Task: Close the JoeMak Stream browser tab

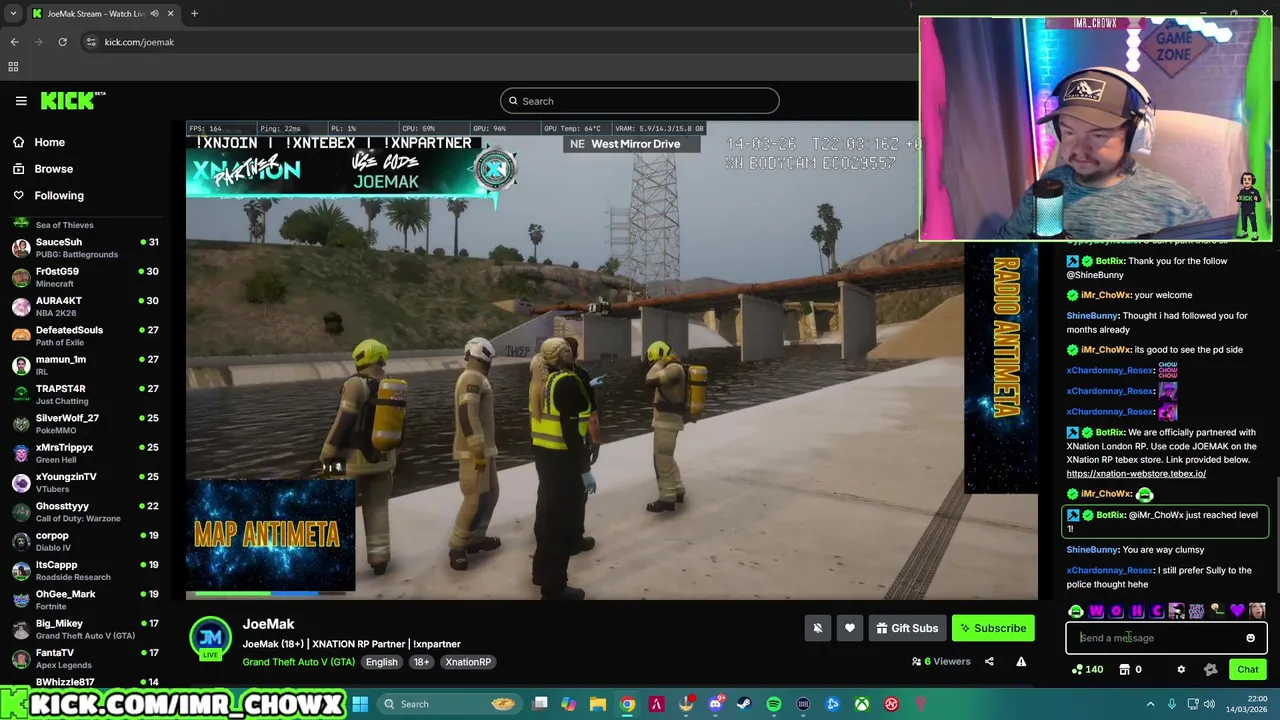Action: click(x=170, y=14)
